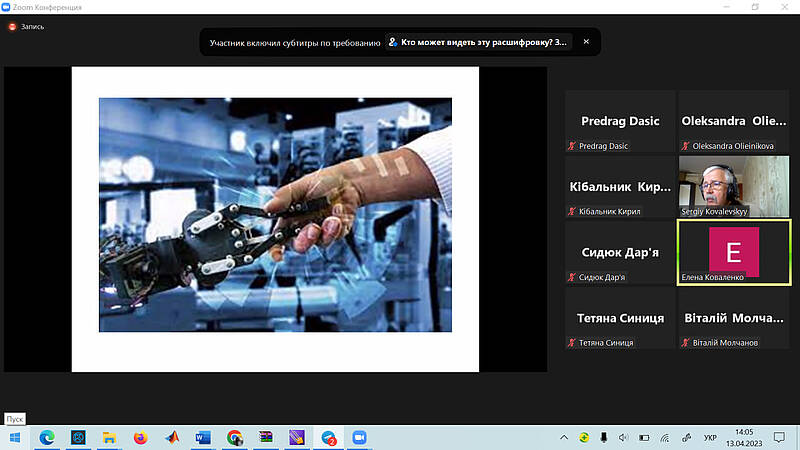Open File Explorer from the taskbar

[109, 437]
